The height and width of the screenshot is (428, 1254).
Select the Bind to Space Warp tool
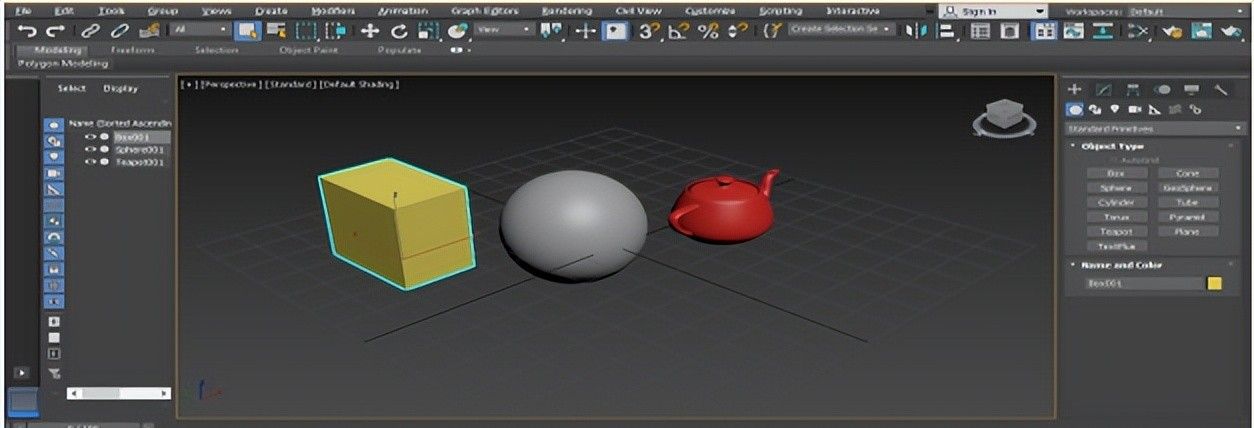click(x=148, y=32)
